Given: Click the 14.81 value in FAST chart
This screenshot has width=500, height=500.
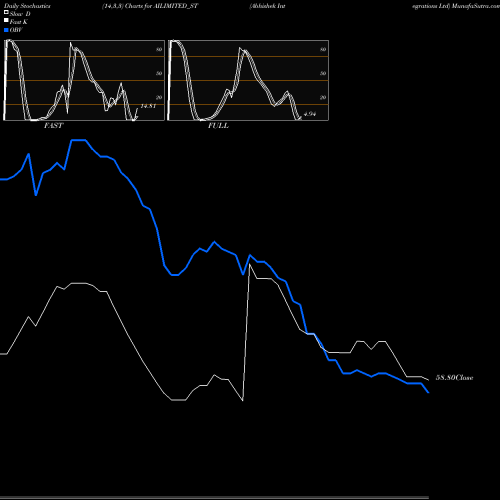Looking at the screenshot, I should tap(148, 106).
